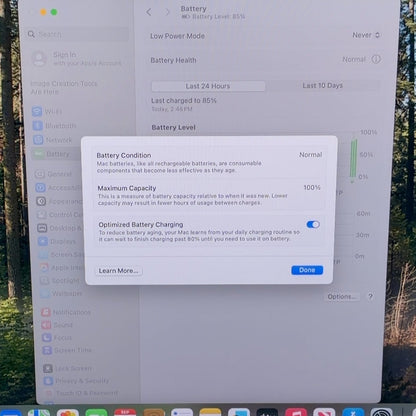Click Sign In with your Apple Account

[77, 59]
